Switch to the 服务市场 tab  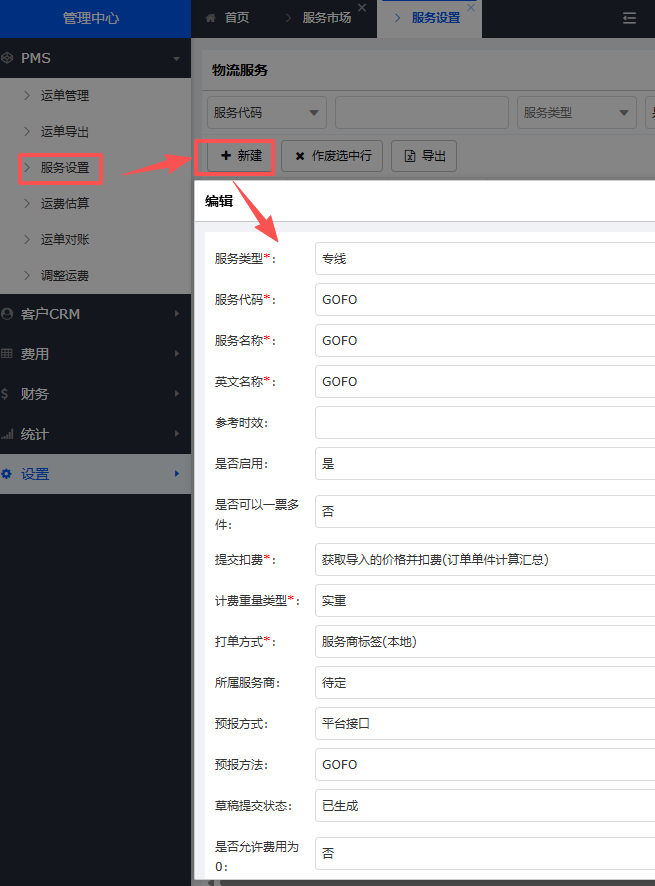click(x=326, y=19)
